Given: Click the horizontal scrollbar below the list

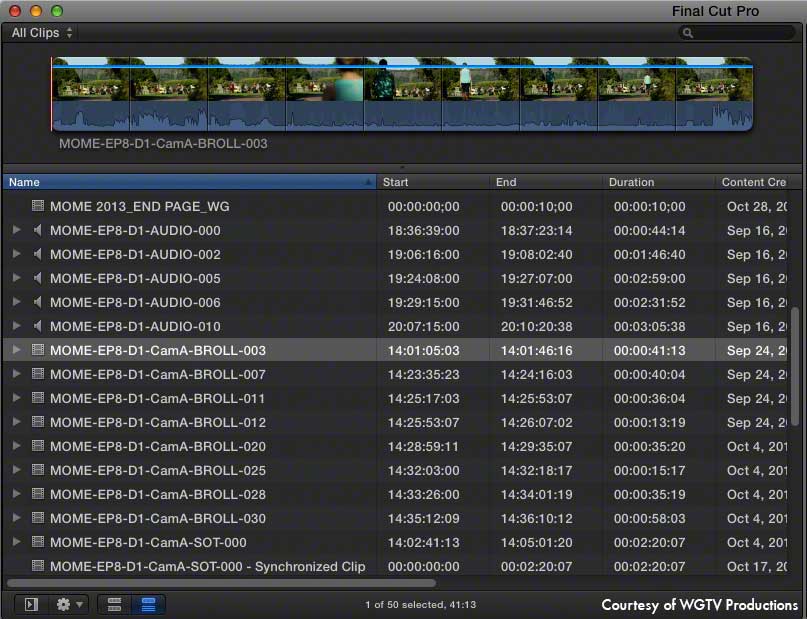Looking at the screenshot, I should click(221, 583).
